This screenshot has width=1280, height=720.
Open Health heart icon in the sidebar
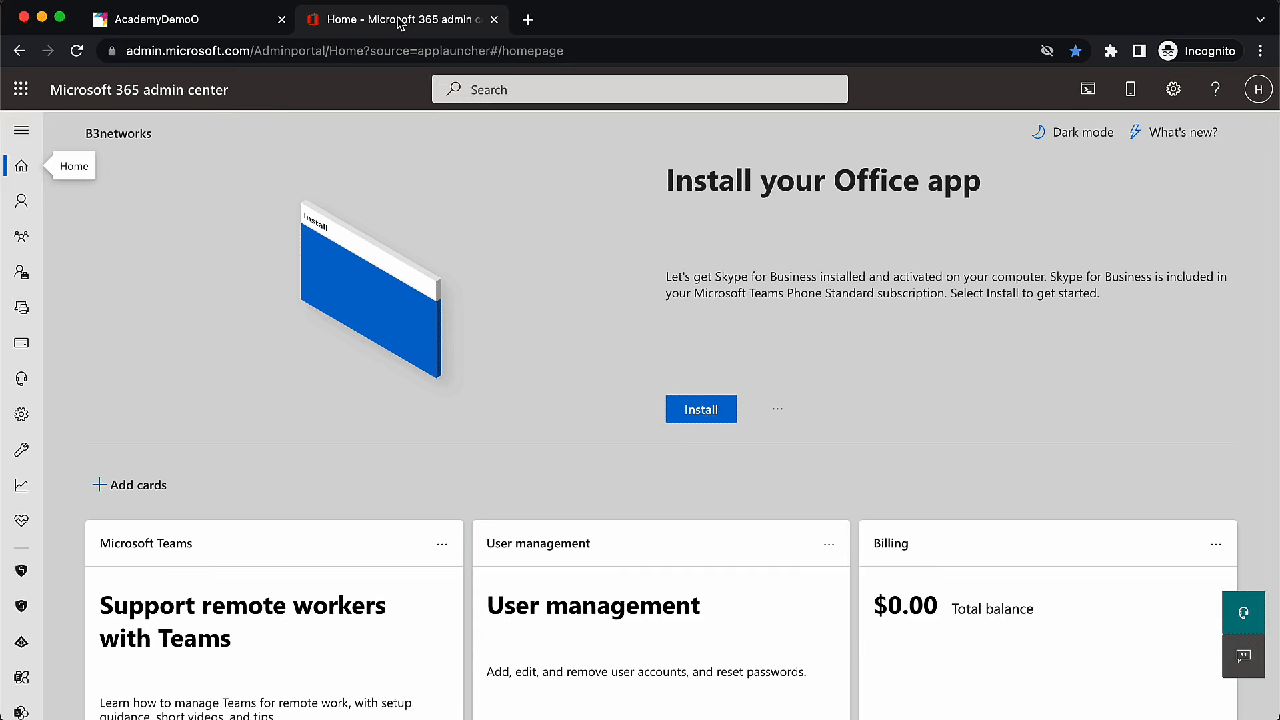click(x=21, y=521)
